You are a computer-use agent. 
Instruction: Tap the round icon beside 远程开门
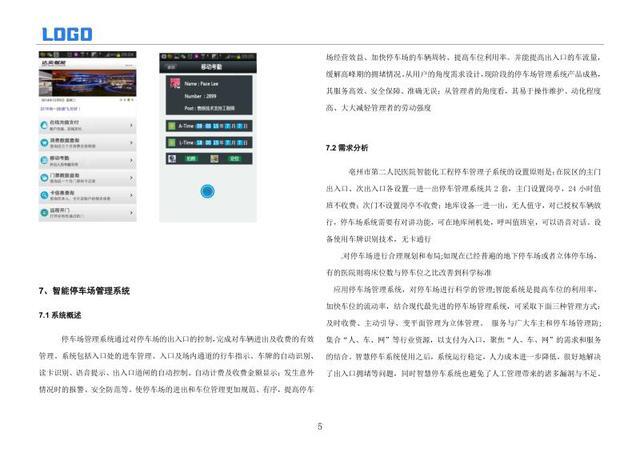[x=44, y=213]
